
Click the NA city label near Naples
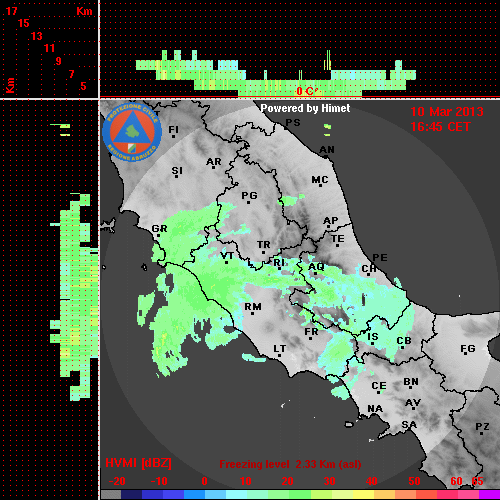pyautogui.click(x=375, y=409)
